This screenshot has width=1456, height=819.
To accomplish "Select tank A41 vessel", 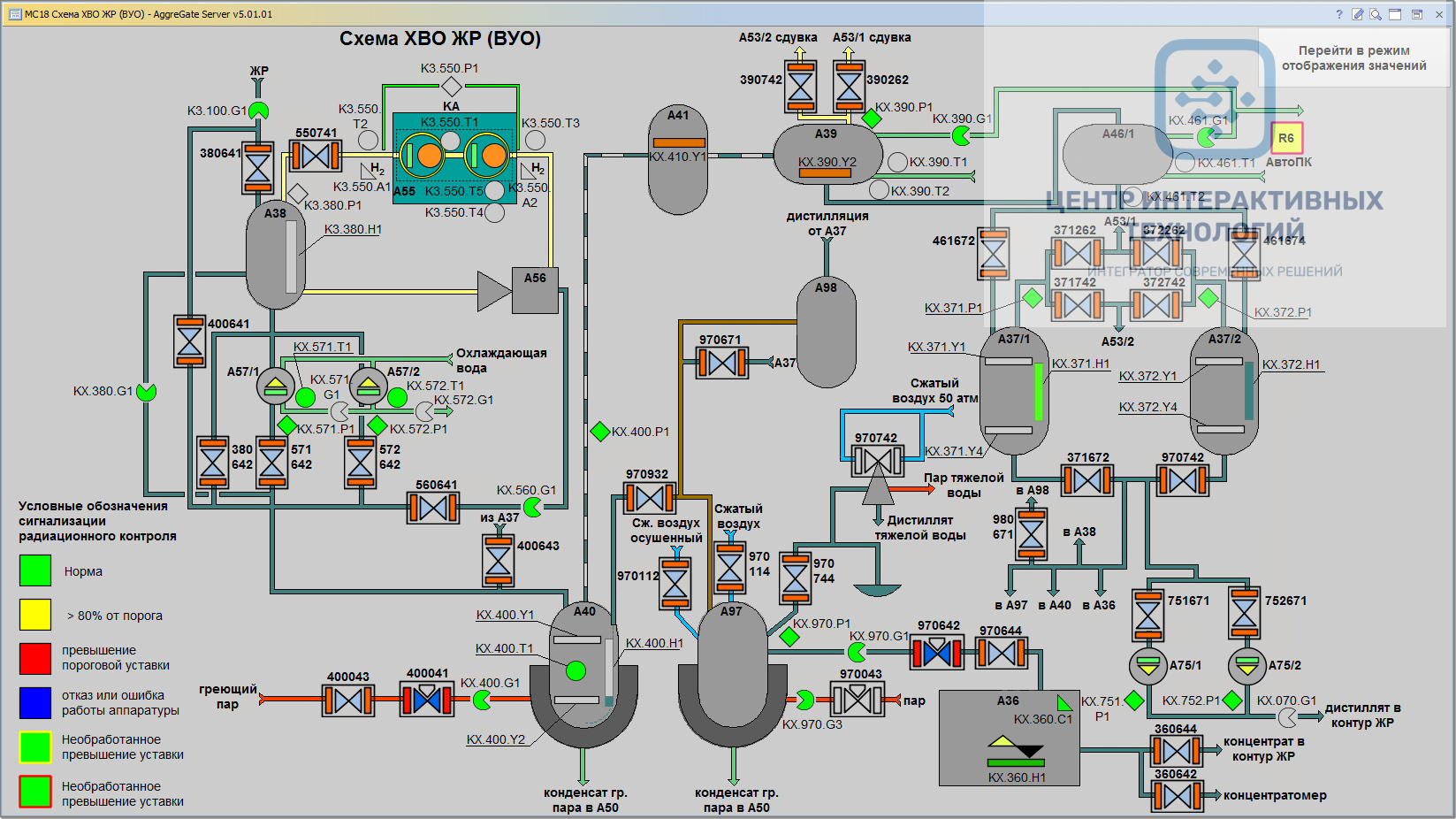I will [678, 160].
